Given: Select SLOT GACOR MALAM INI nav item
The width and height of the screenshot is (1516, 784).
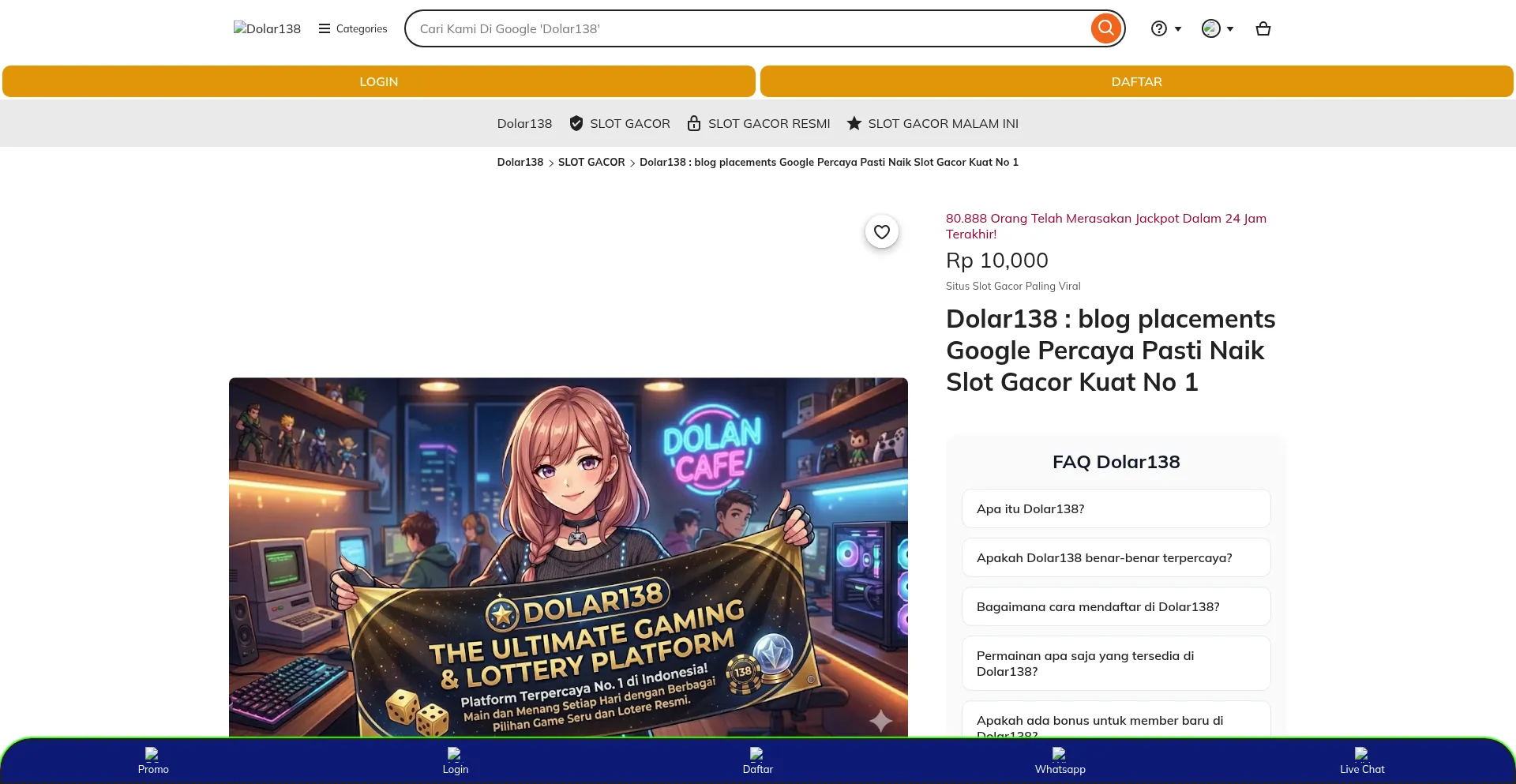Looking at the screenshot, I should 932,123.
